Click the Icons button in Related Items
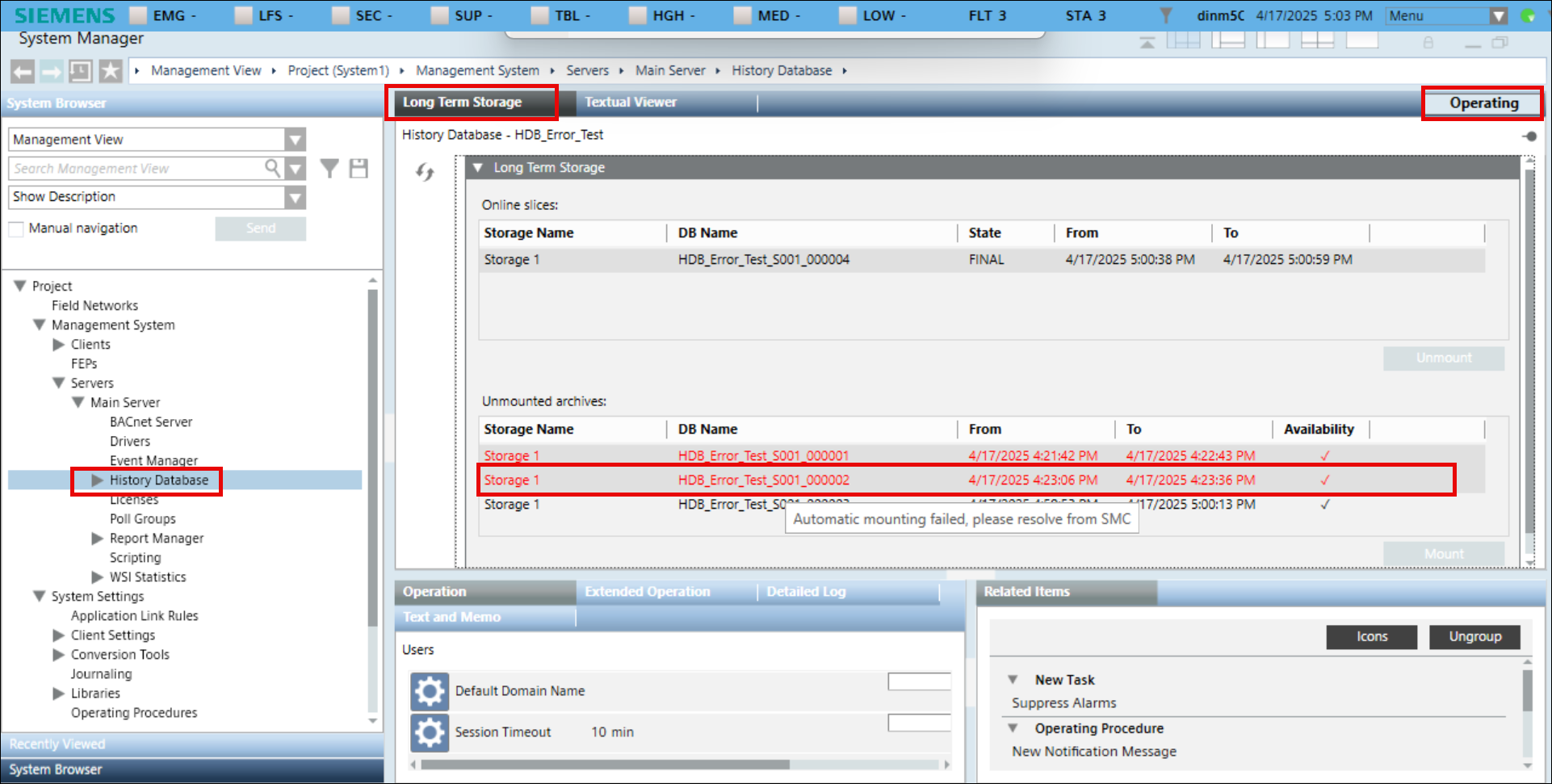The height and width of the screenshot is (784, 1552). (x=1370, y=636)
